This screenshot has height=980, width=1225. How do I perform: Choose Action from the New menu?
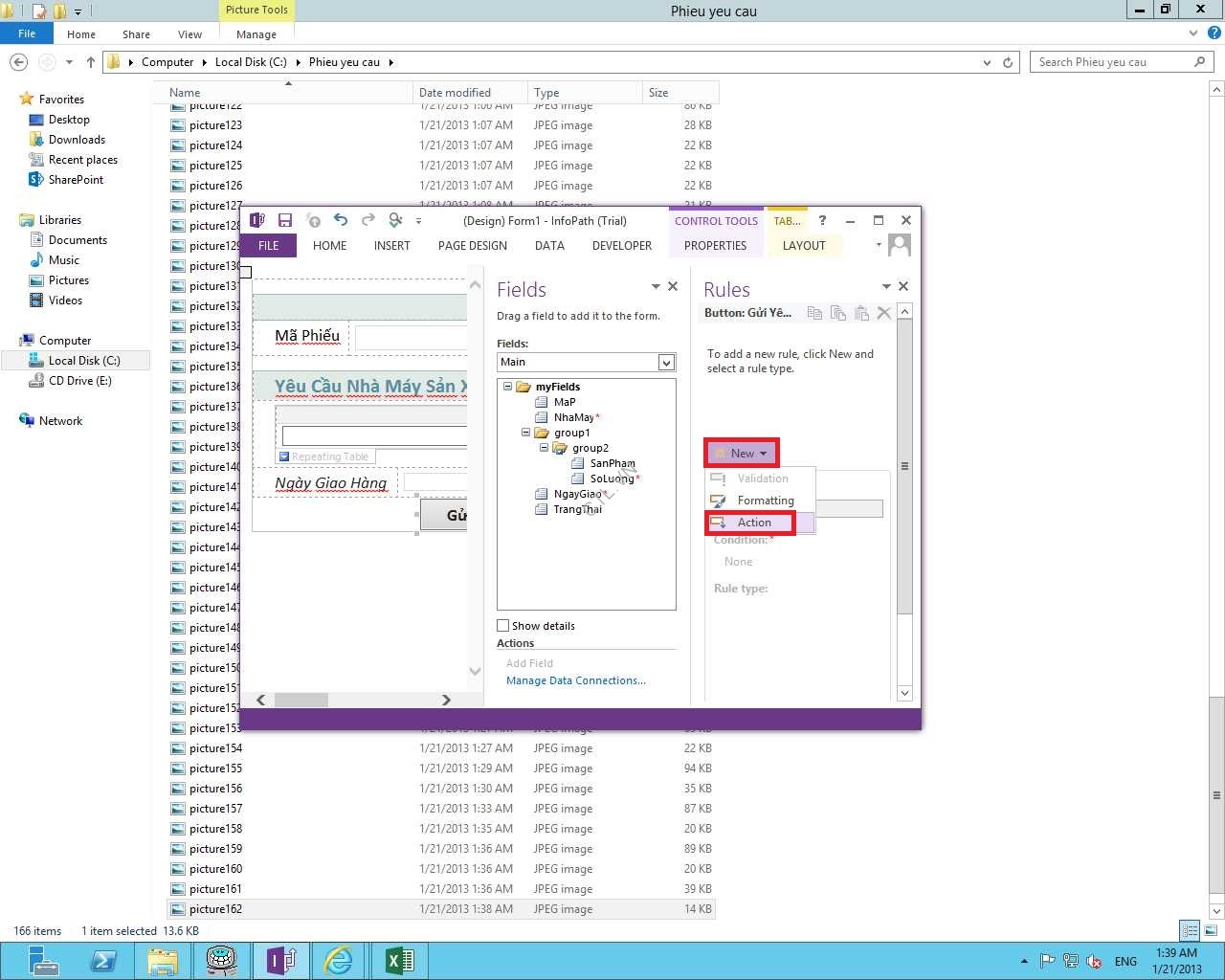point(753,523)
